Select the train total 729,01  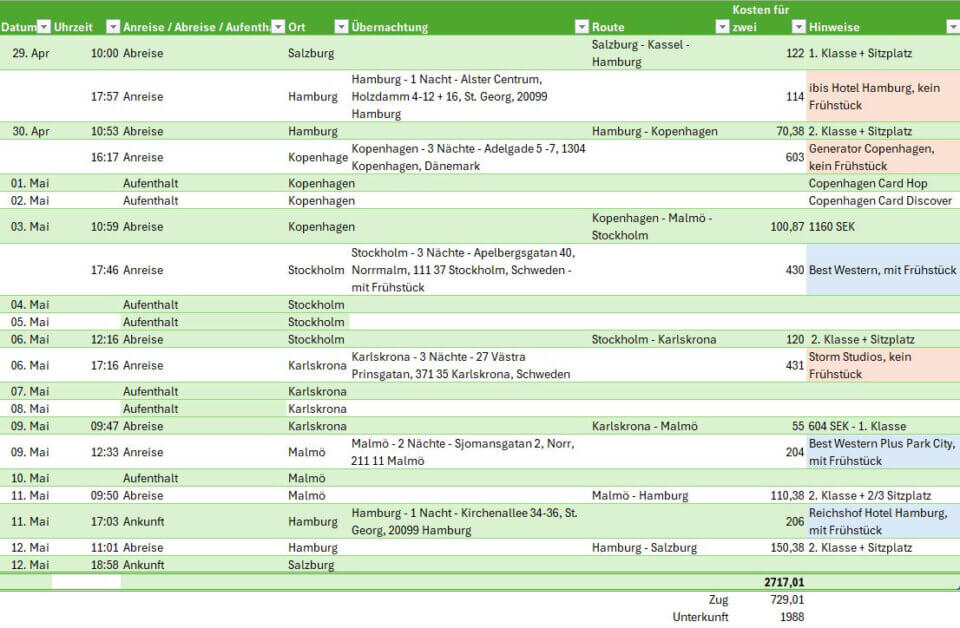768,600
